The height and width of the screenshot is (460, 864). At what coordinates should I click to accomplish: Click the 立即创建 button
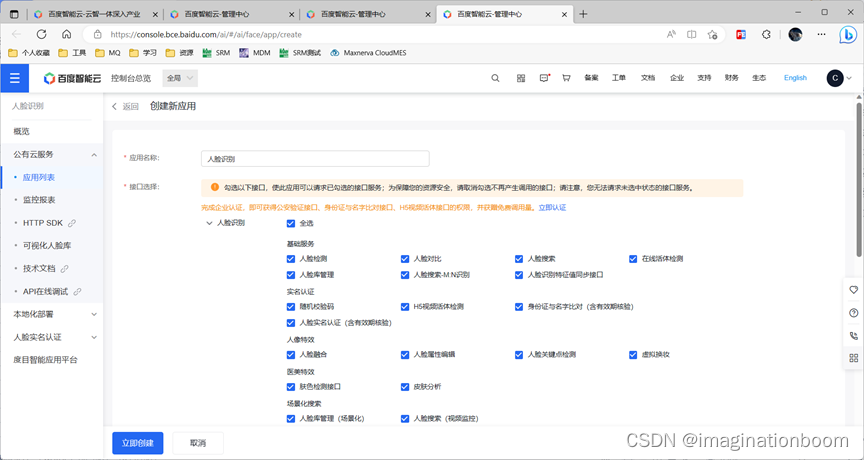pos(138,443)
